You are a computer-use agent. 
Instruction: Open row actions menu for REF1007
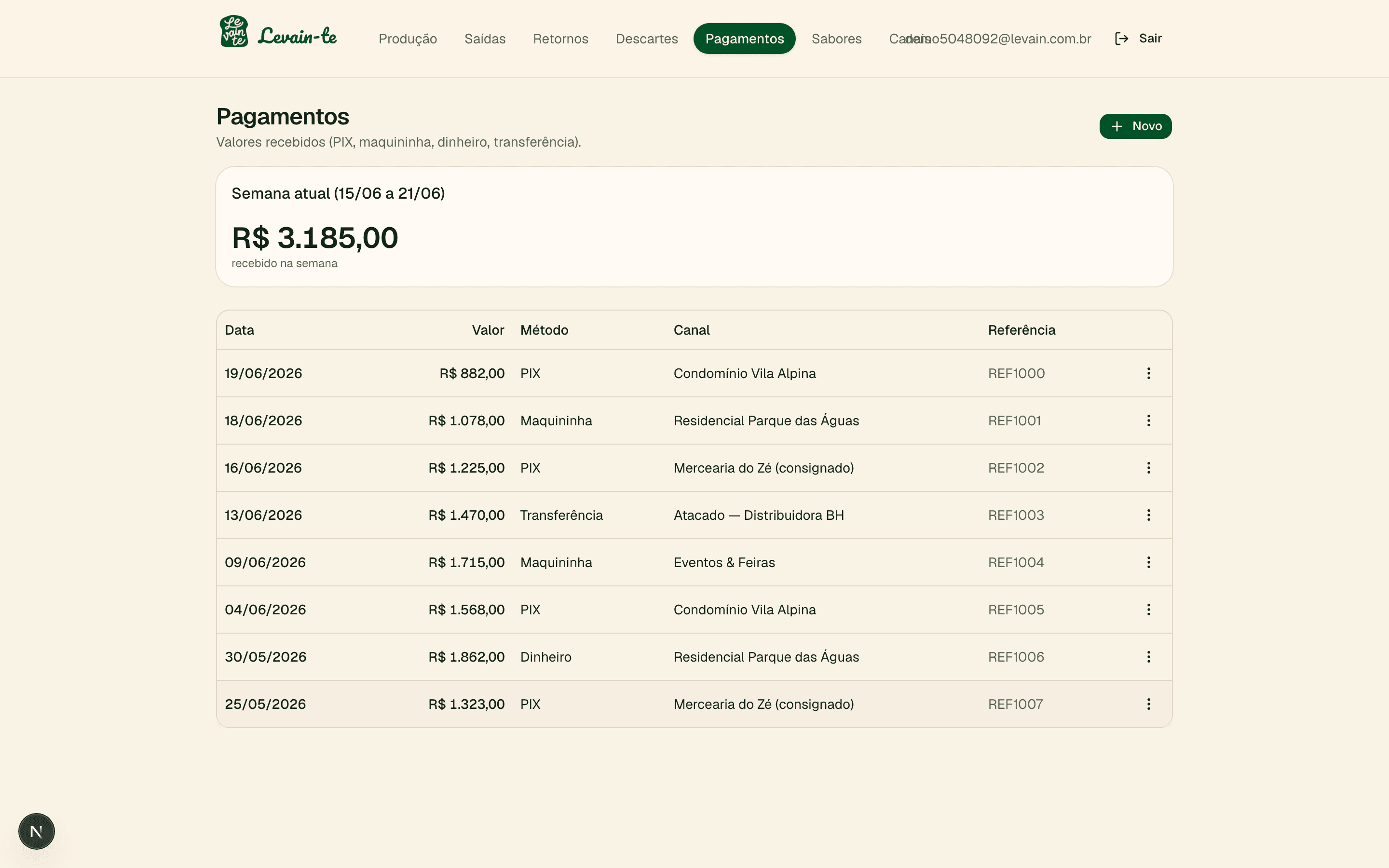[x=1148, y=704]
